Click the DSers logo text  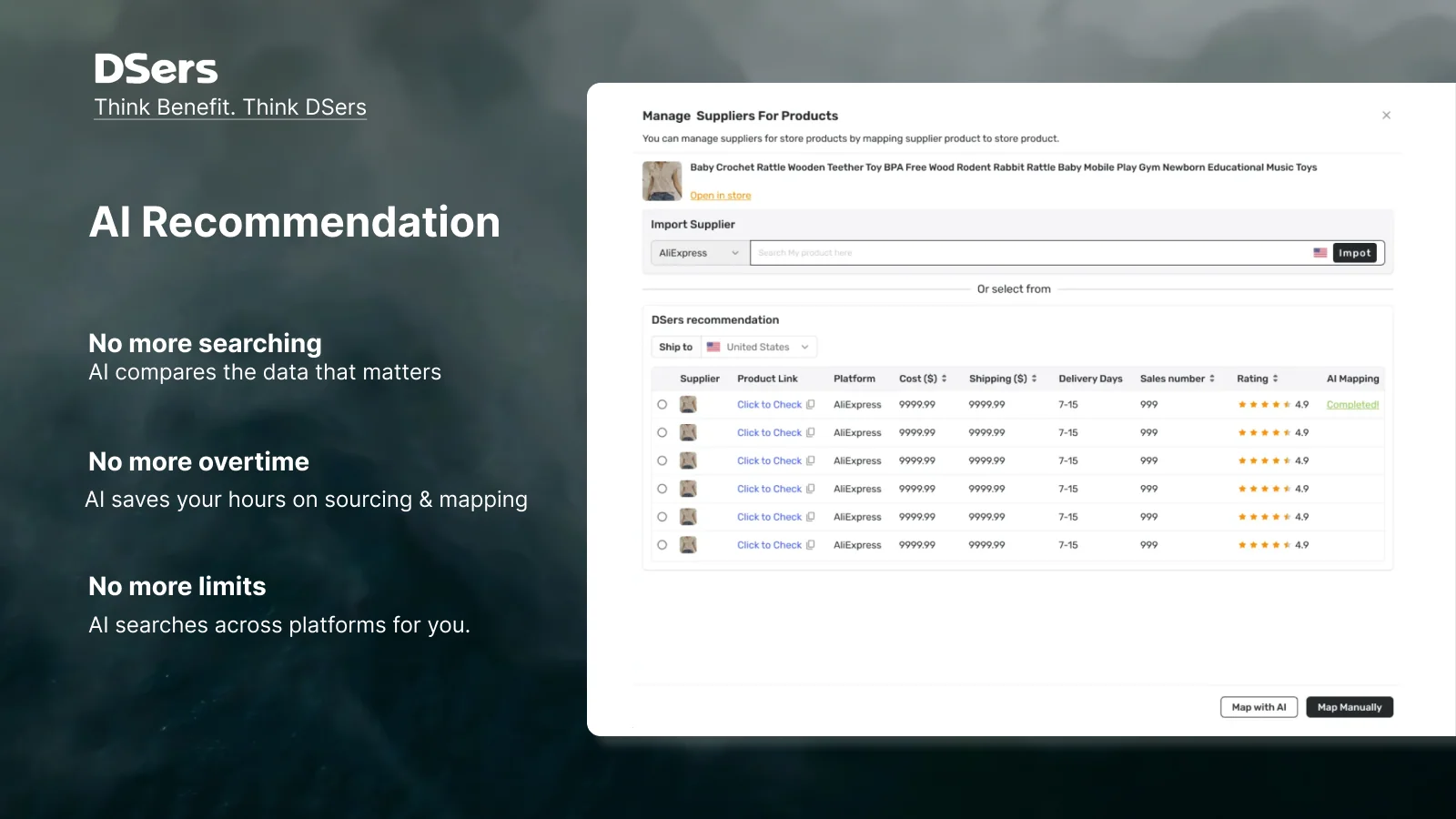(156, 69)
